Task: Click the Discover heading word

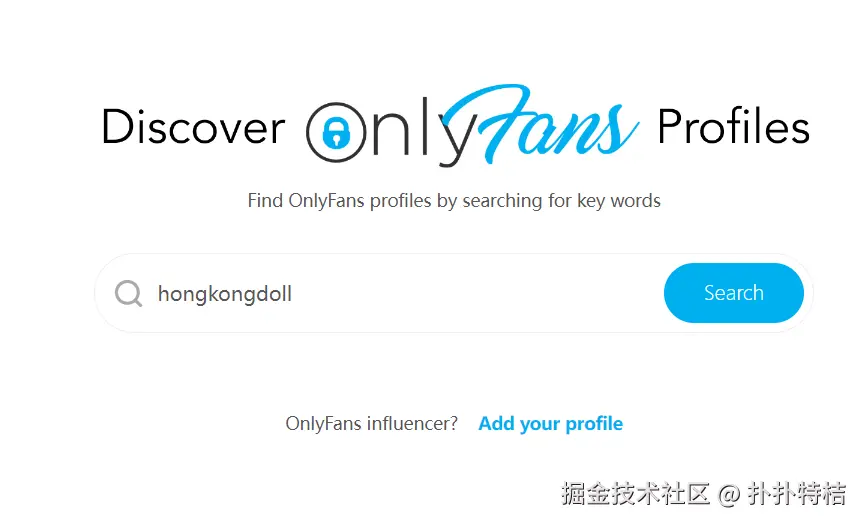Action: click(193, 127)
